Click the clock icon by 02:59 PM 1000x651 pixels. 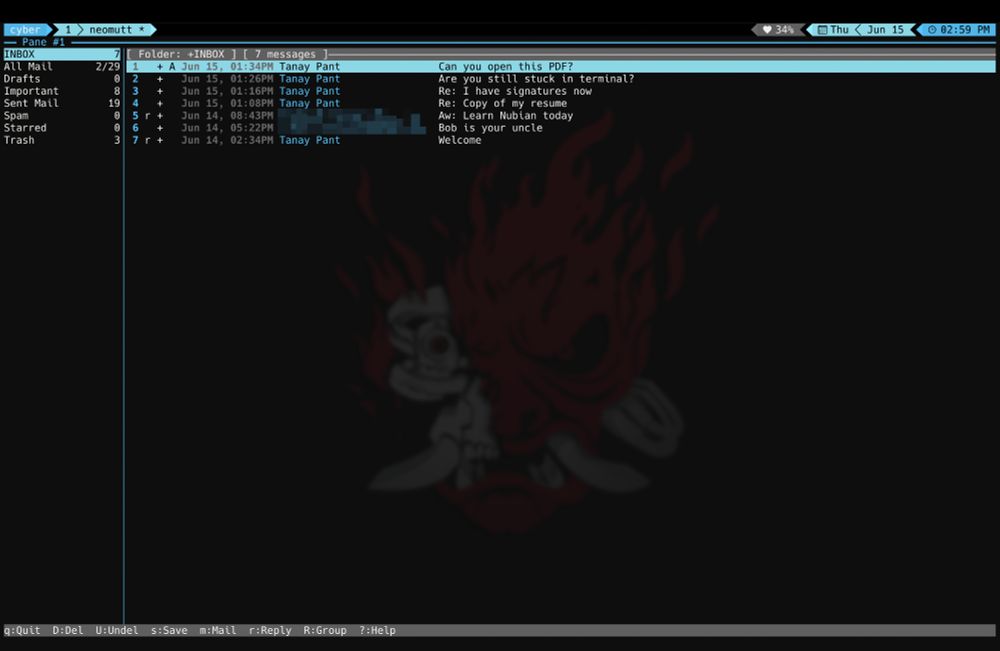point(932,30)
